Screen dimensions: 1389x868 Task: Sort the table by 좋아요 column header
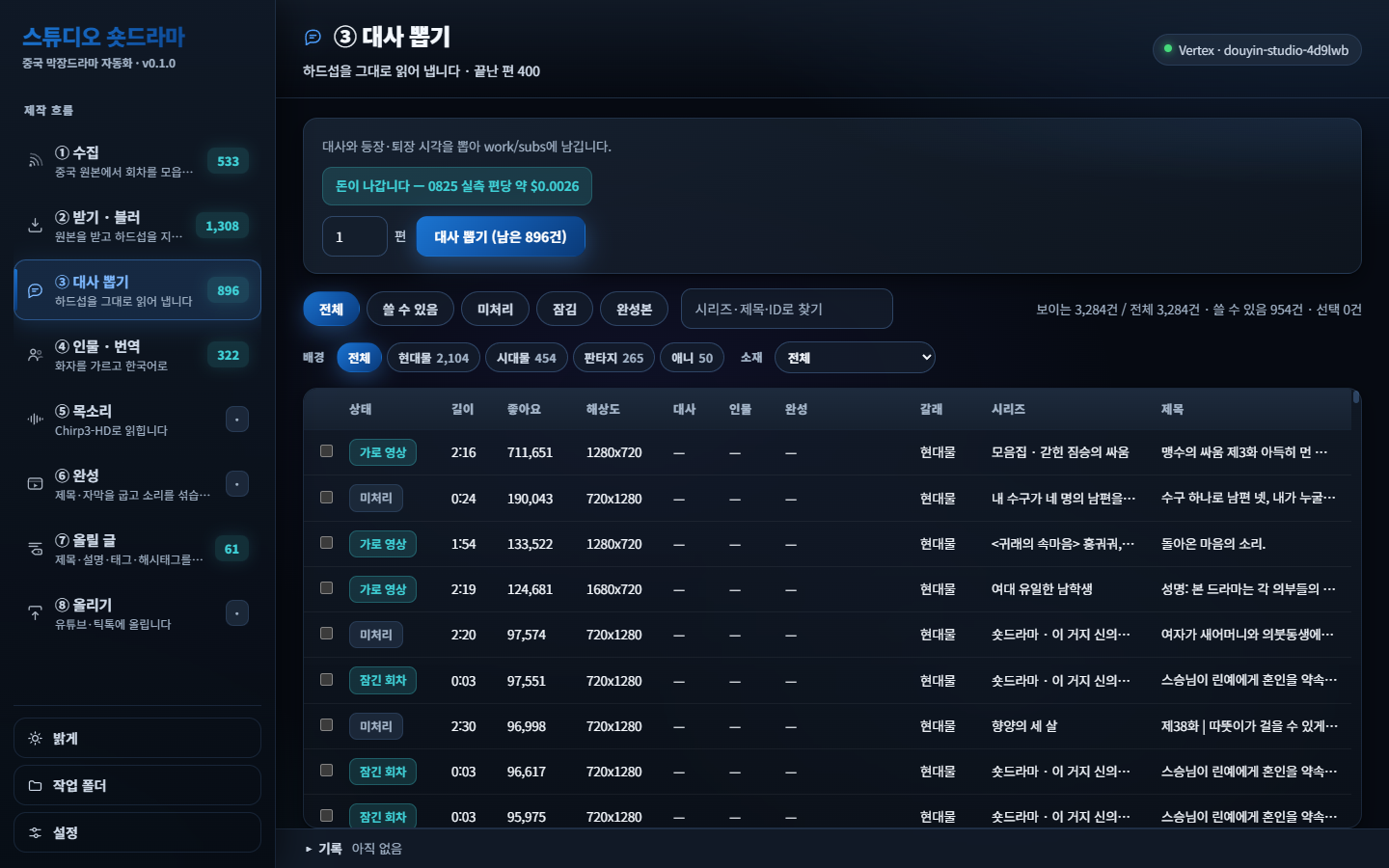point(524,410)
